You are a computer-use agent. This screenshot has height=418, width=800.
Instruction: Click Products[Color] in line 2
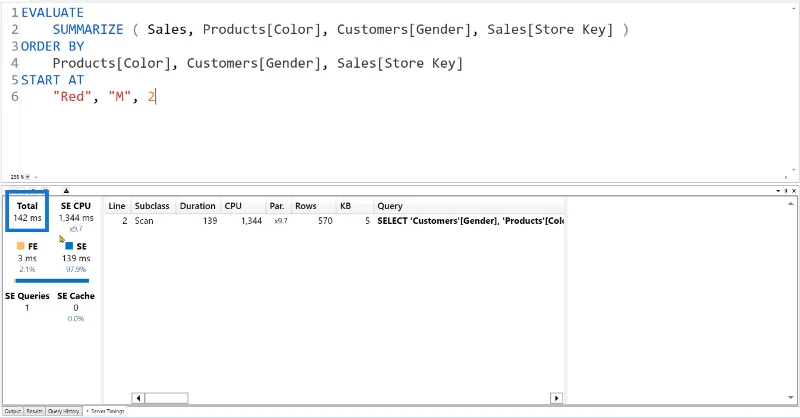[x=262, y=30]
